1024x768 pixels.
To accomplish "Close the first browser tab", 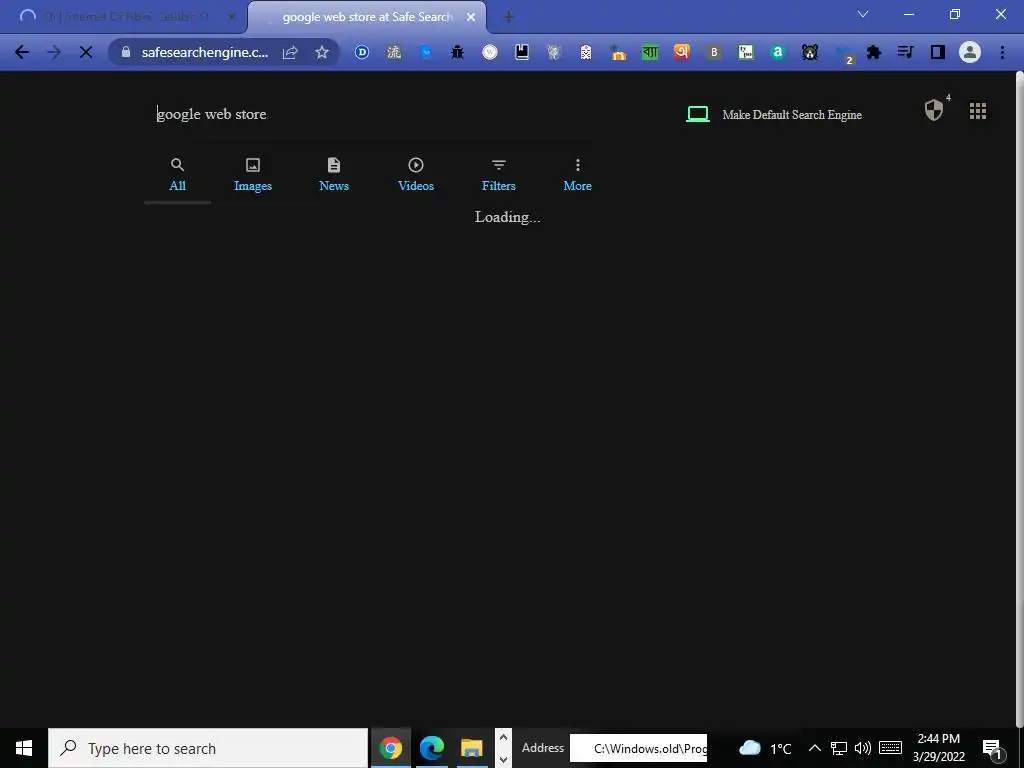I will click(x=232, y=17).
